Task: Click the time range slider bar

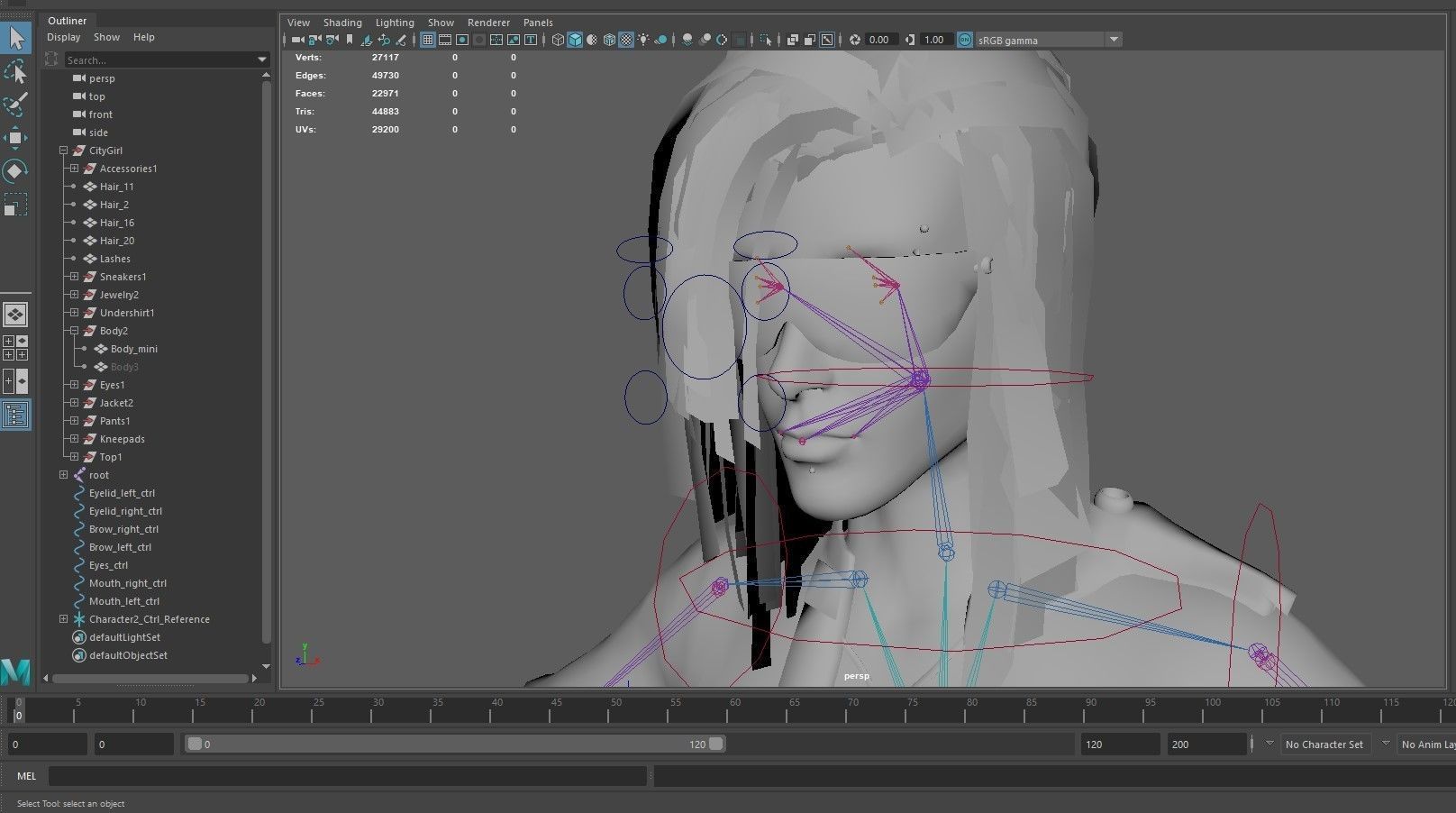Action: point(455,744)
